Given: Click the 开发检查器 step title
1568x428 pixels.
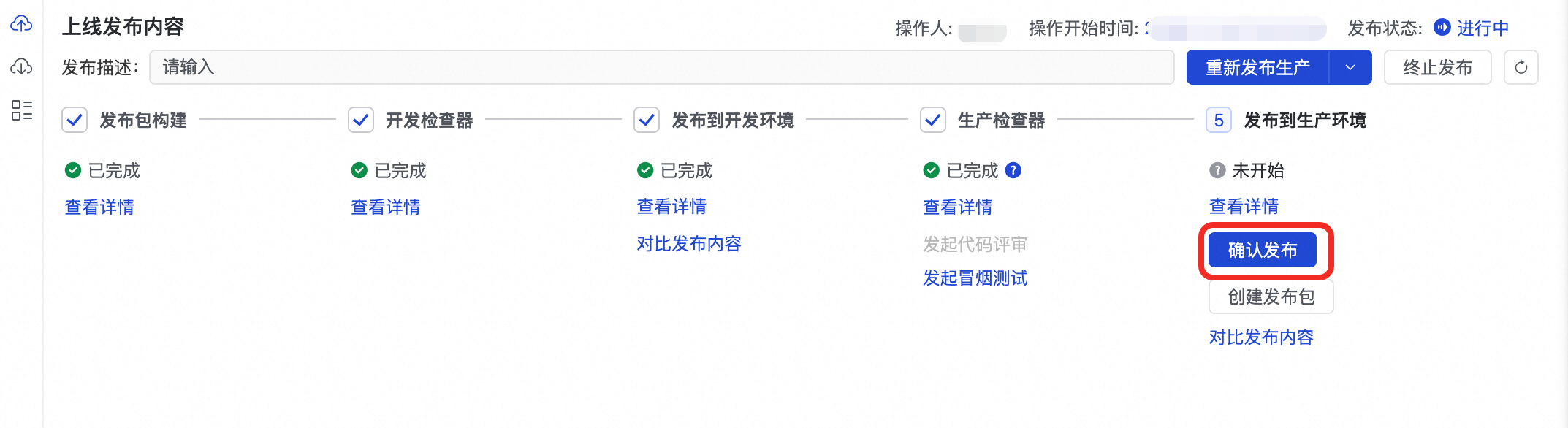Looking at the screenshot, I should 430,120.
